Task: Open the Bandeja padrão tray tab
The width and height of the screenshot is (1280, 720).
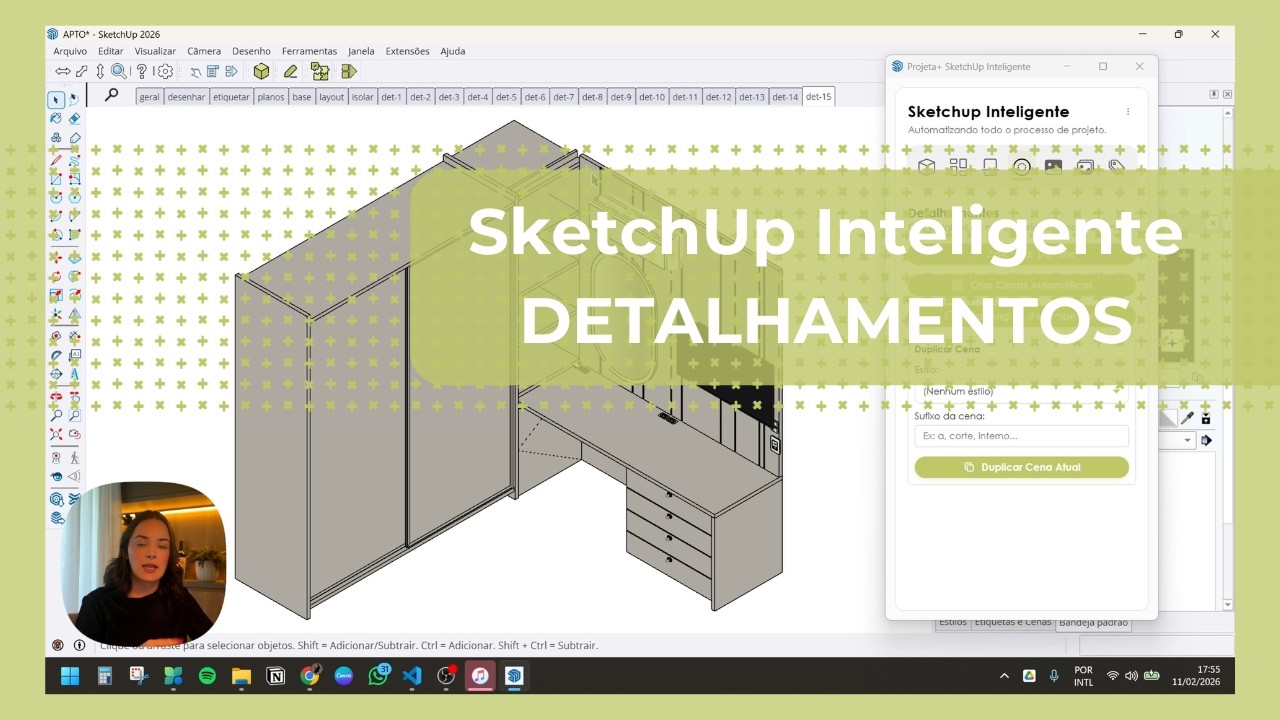Action: (x=1093, y=622)
